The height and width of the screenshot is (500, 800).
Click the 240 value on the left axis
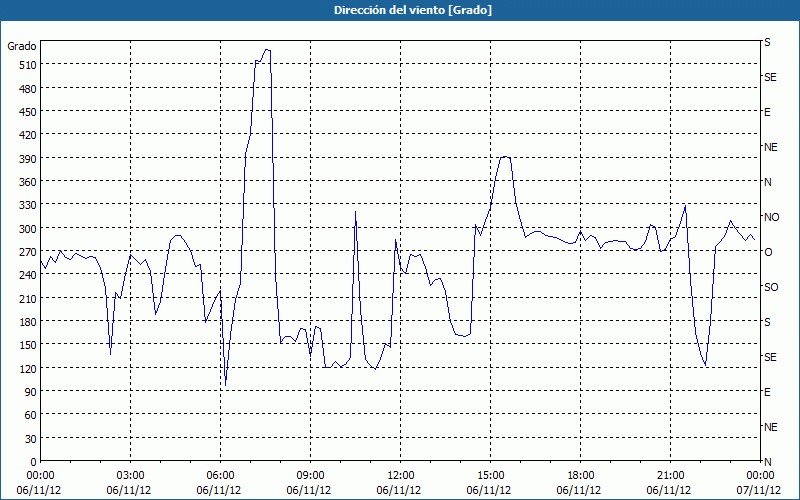(x=28, y=275)
